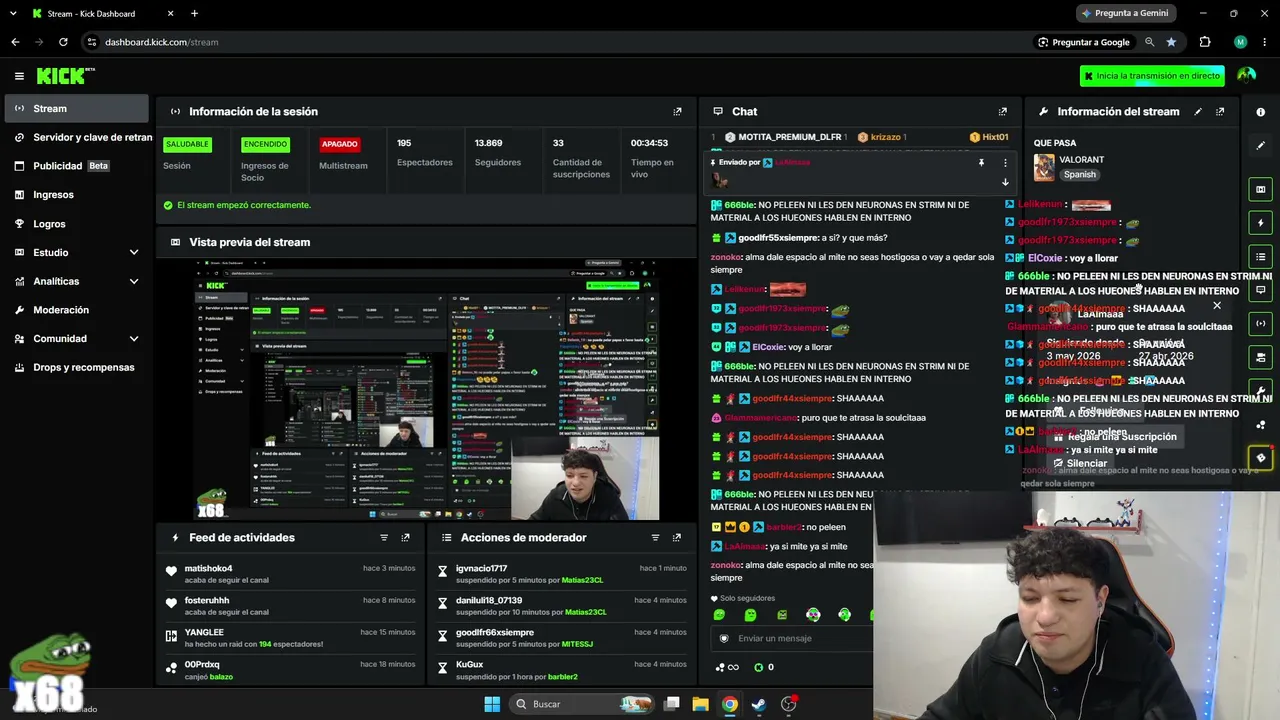Click the stream preview video thumbnail

tap(426, 390)
